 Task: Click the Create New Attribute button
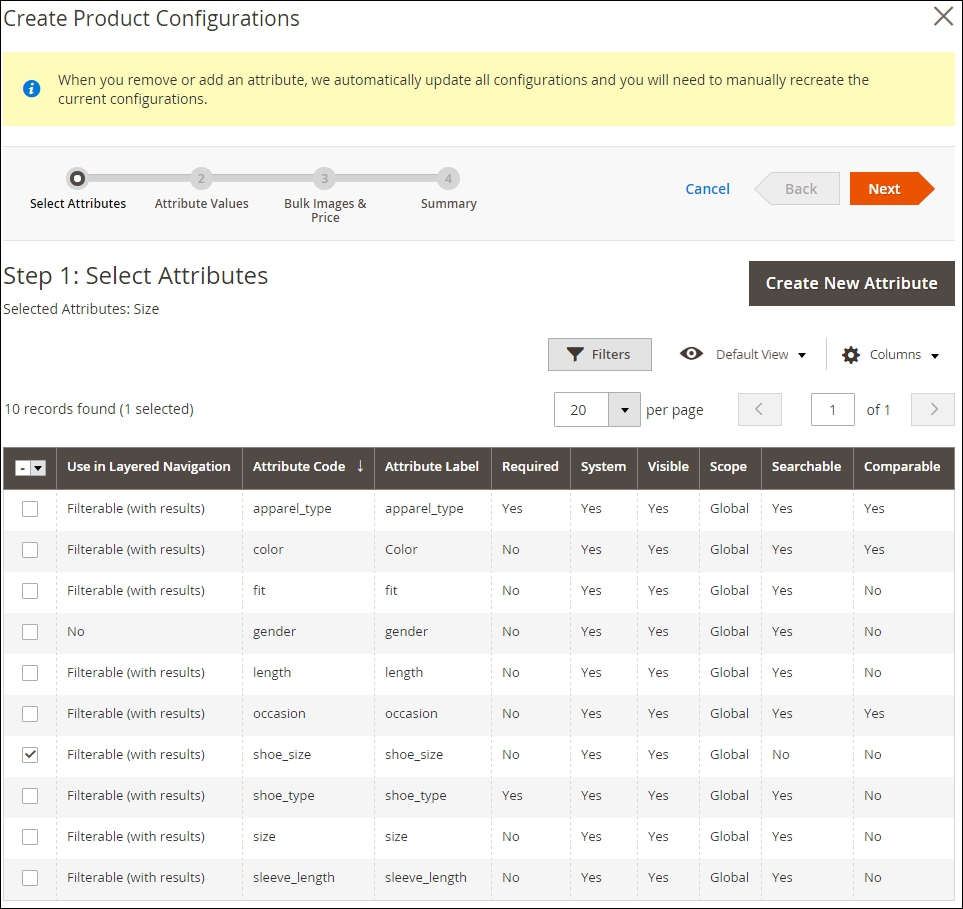851,284
